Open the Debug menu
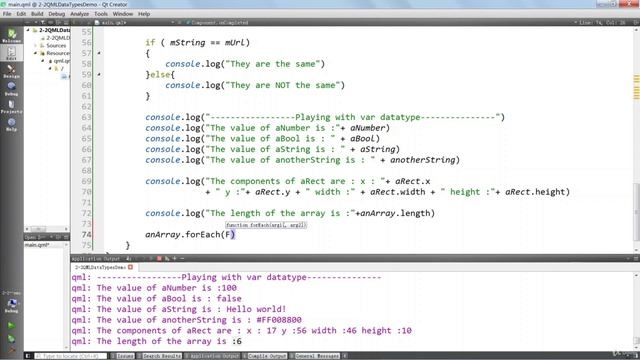This screenshot has height=360, width=640. coord(57,14)
